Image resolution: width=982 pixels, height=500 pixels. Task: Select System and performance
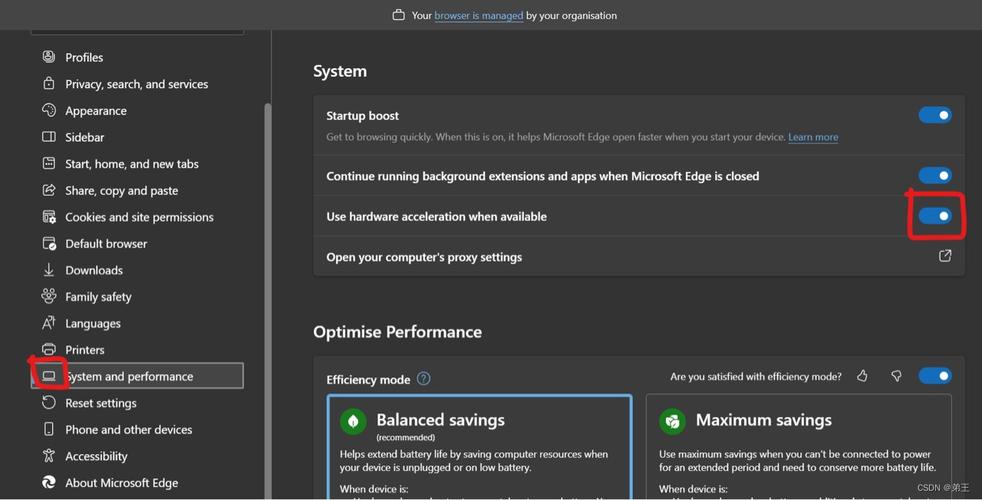coord(137,376)
